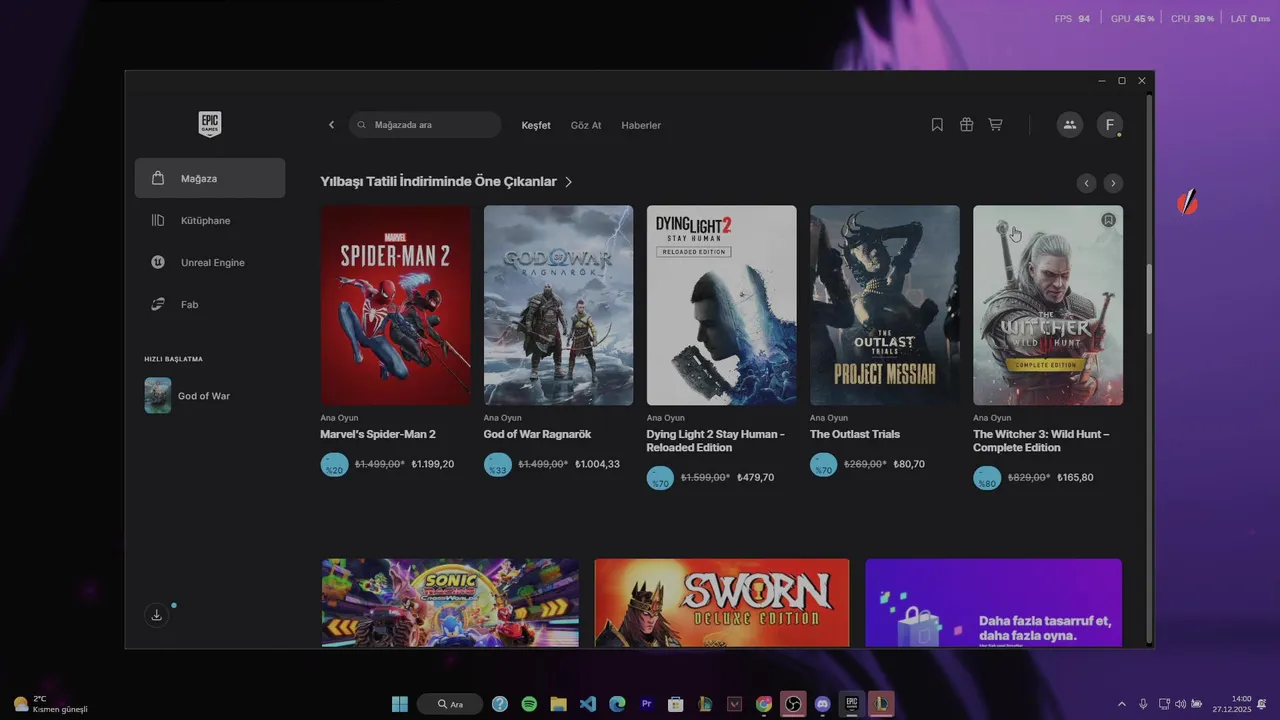This screenshot has height=720, width=1280.
Task: Click the Mağazada ara search field
Action: (x=425, y=125)
